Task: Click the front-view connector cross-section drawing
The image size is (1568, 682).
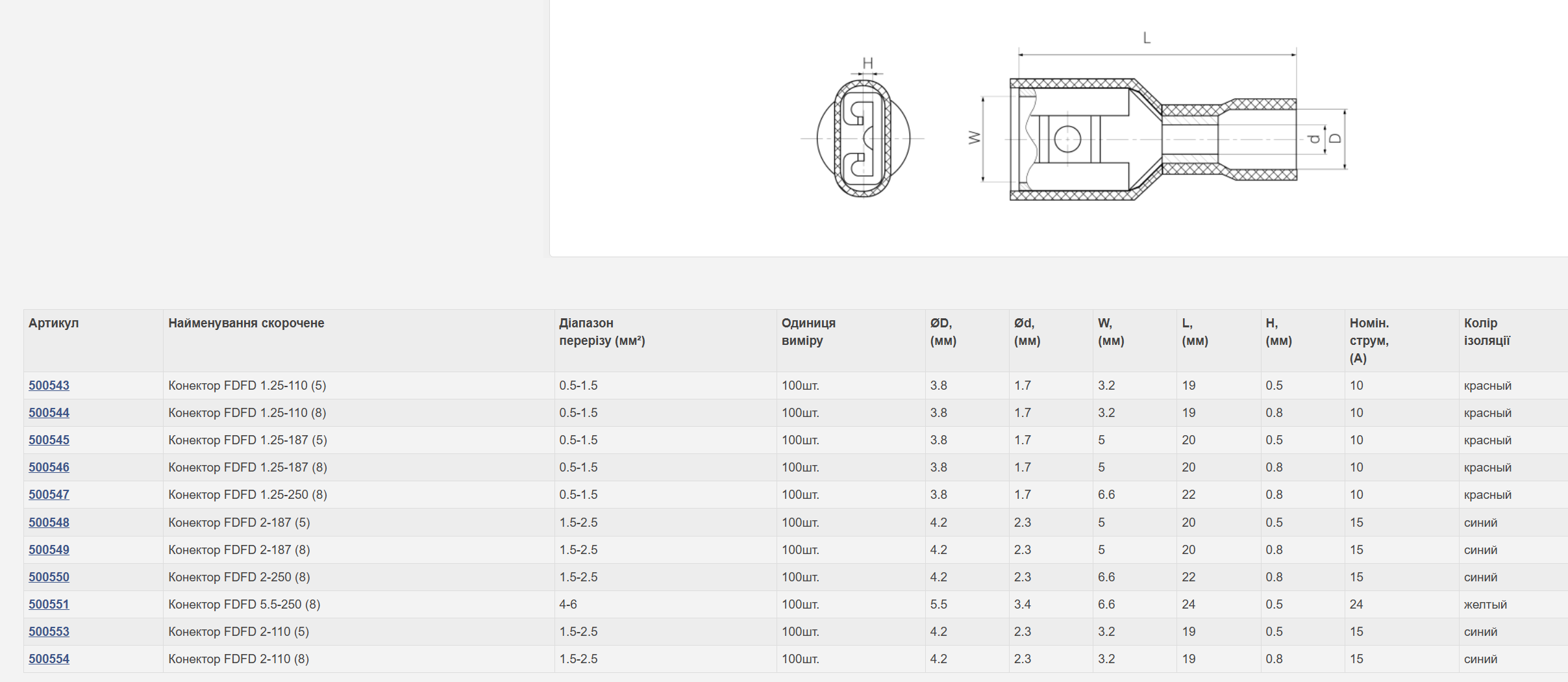Action: tap(863, 133)
